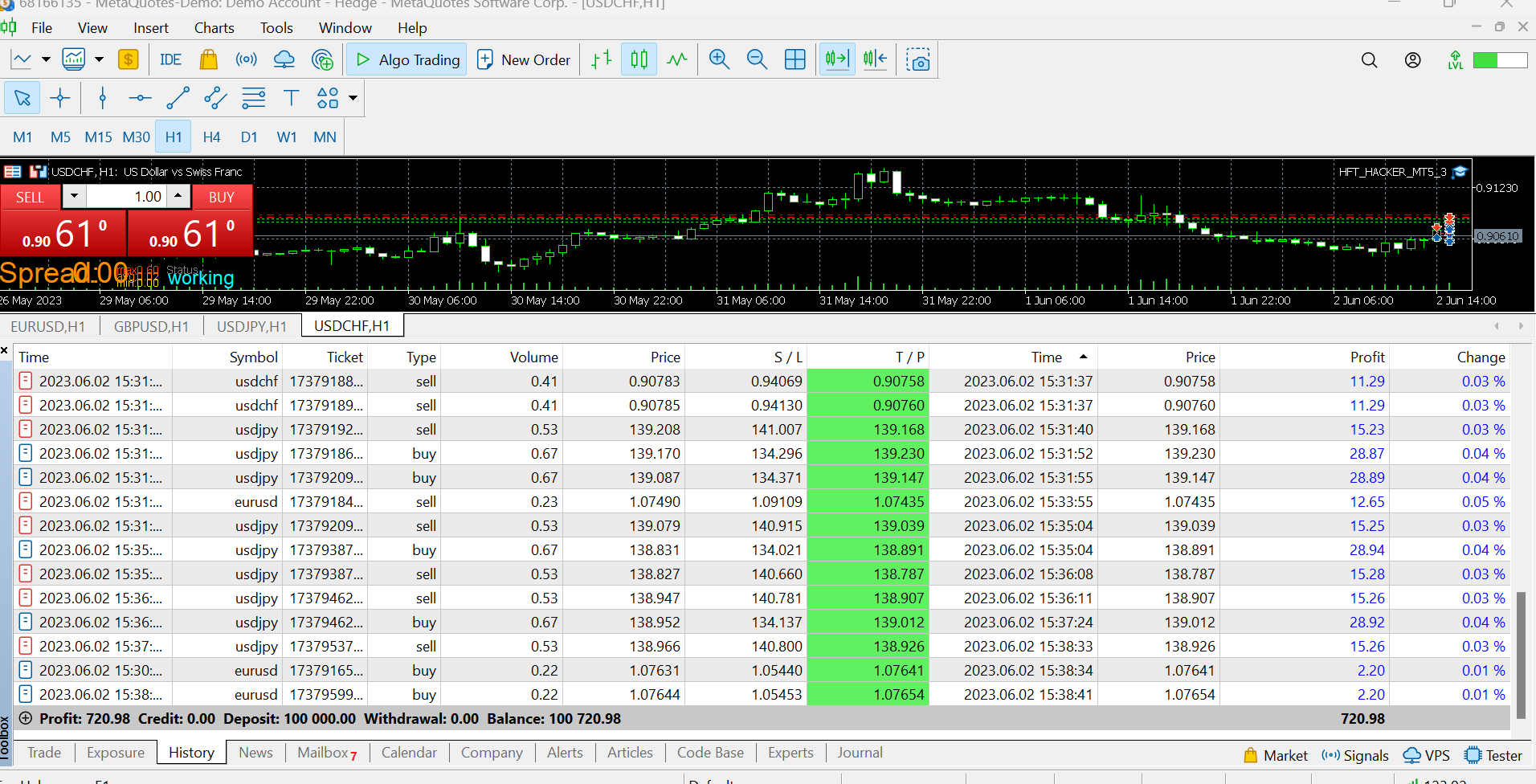Viewport: 1536px width, 784px height.
Task: Expand the summary row beside Profit: 720.98
Action: (x=26, y=718)
